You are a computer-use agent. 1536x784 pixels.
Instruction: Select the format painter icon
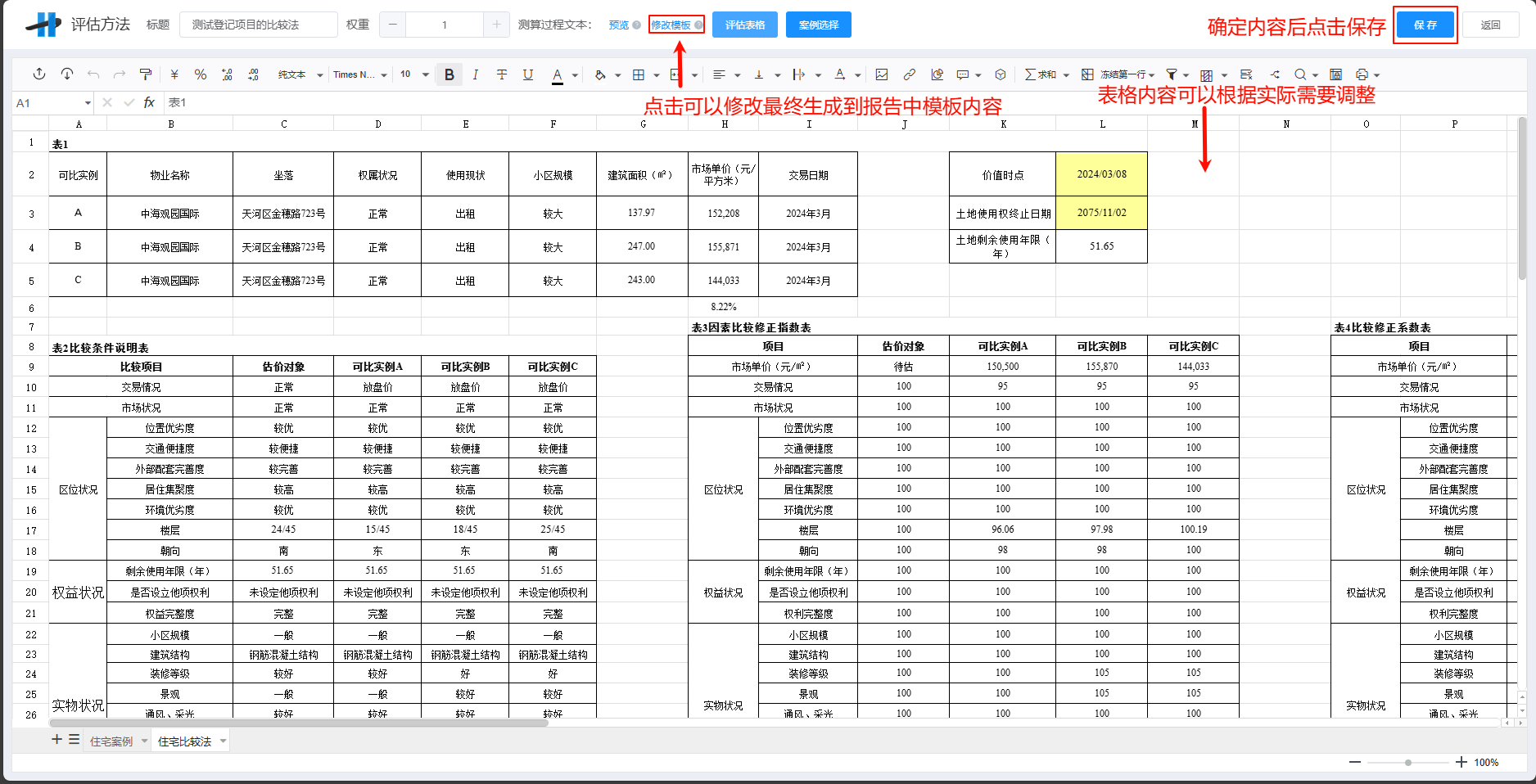pos(146,74)
